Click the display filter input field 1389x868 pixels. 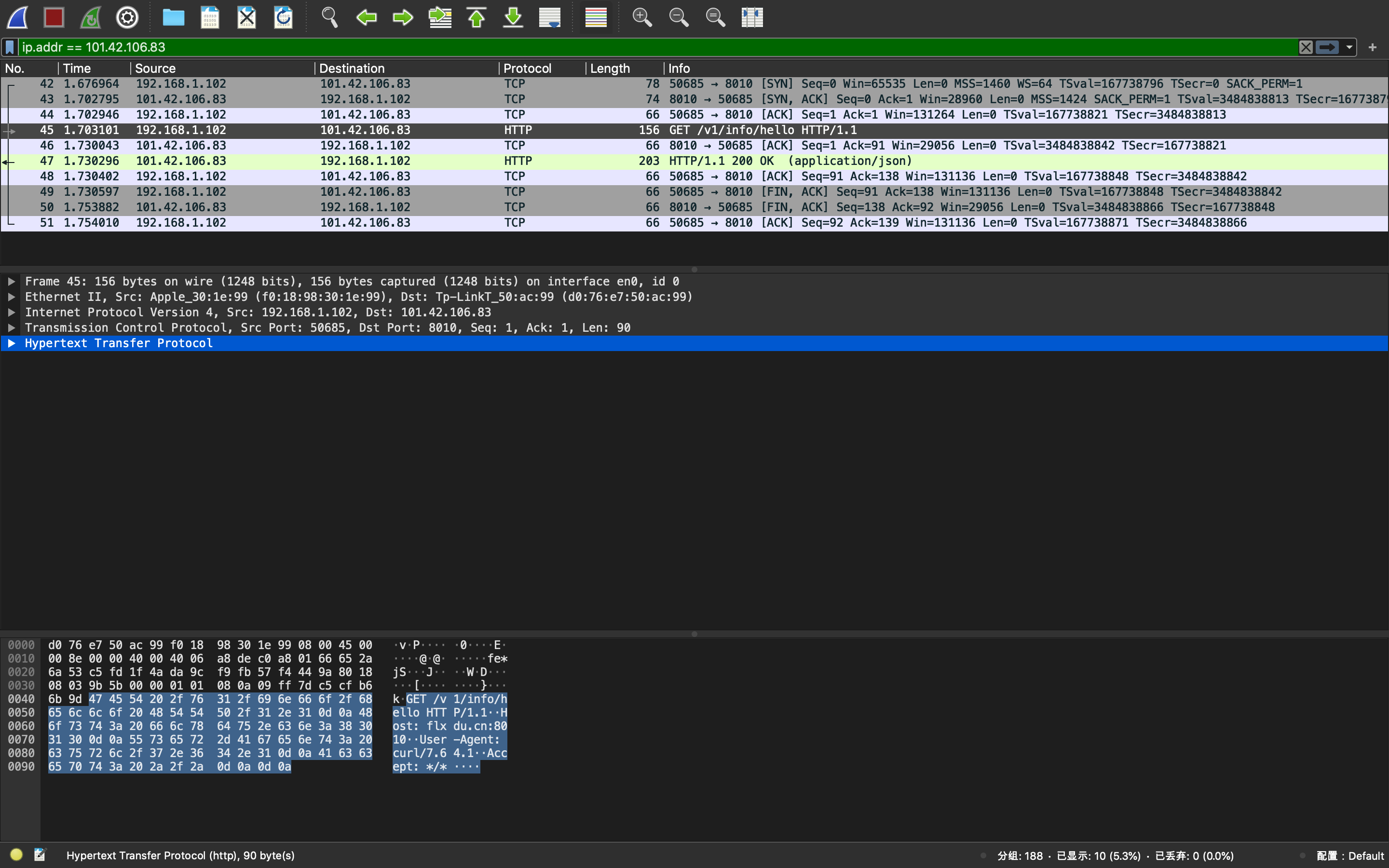(x=657, y=47)
